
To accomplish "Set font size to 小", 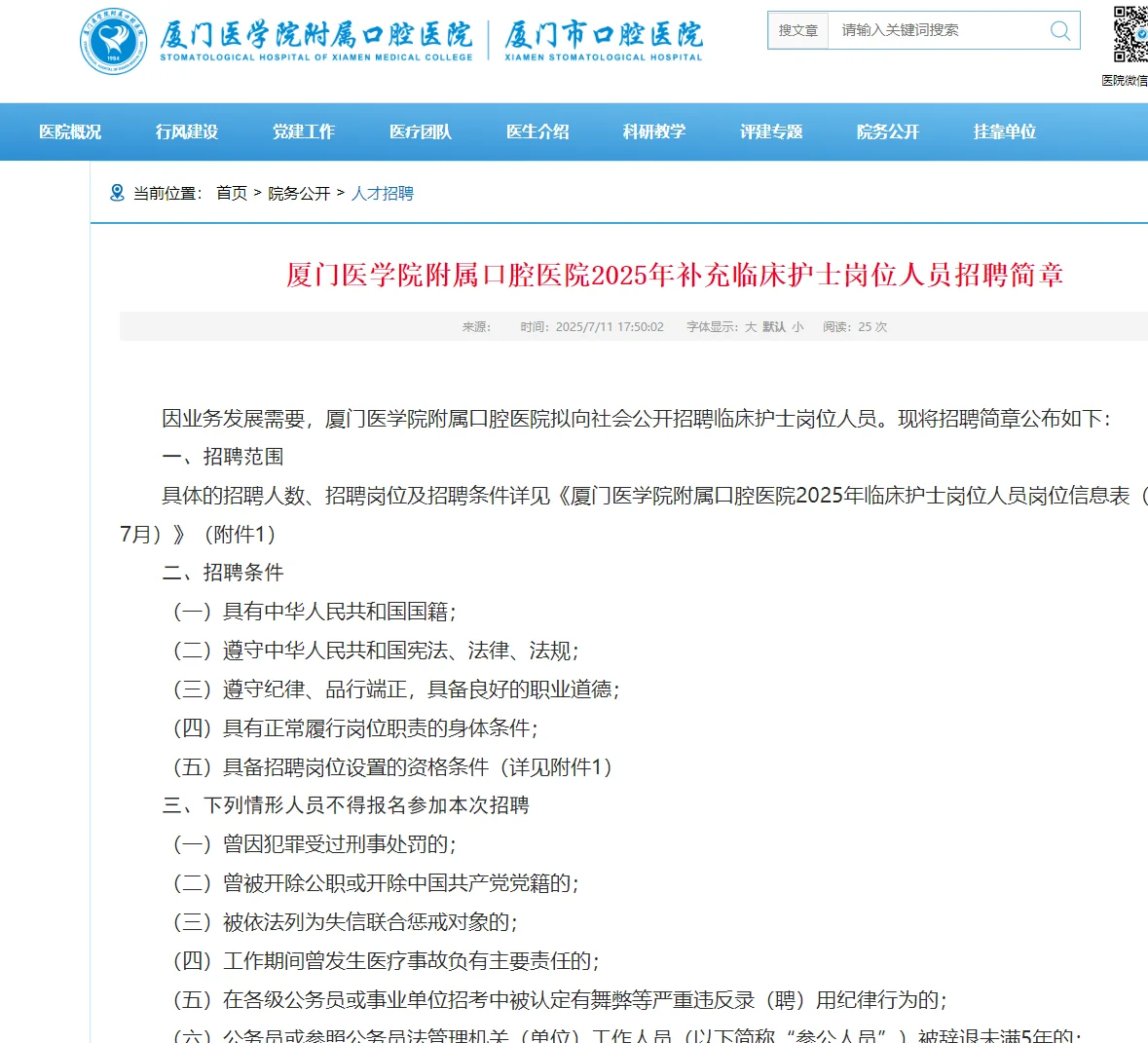I will pos(797,326).
